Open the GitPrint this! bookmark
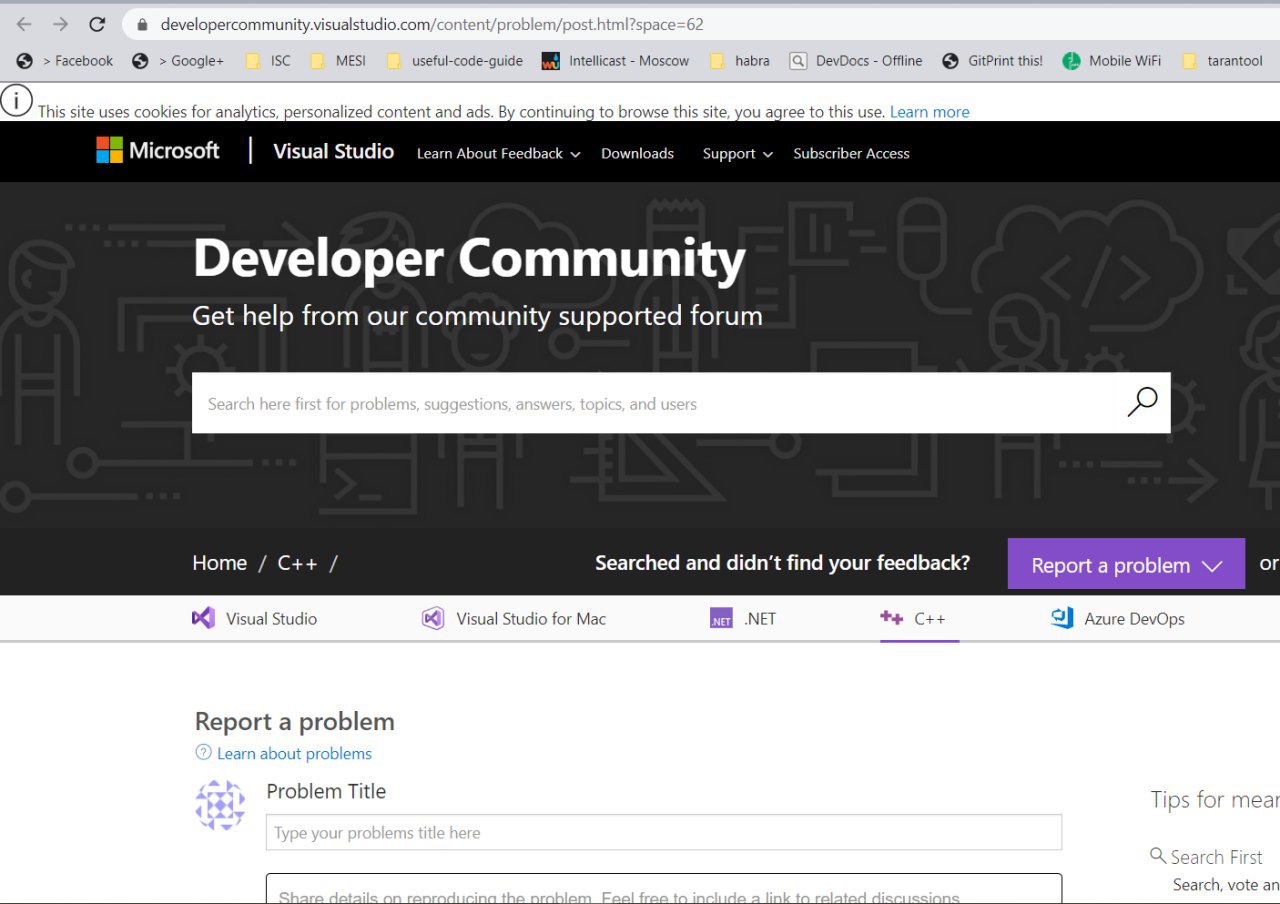Viewport: 1280px width, 904px height. pyautogui.click(x=993, y=61)
